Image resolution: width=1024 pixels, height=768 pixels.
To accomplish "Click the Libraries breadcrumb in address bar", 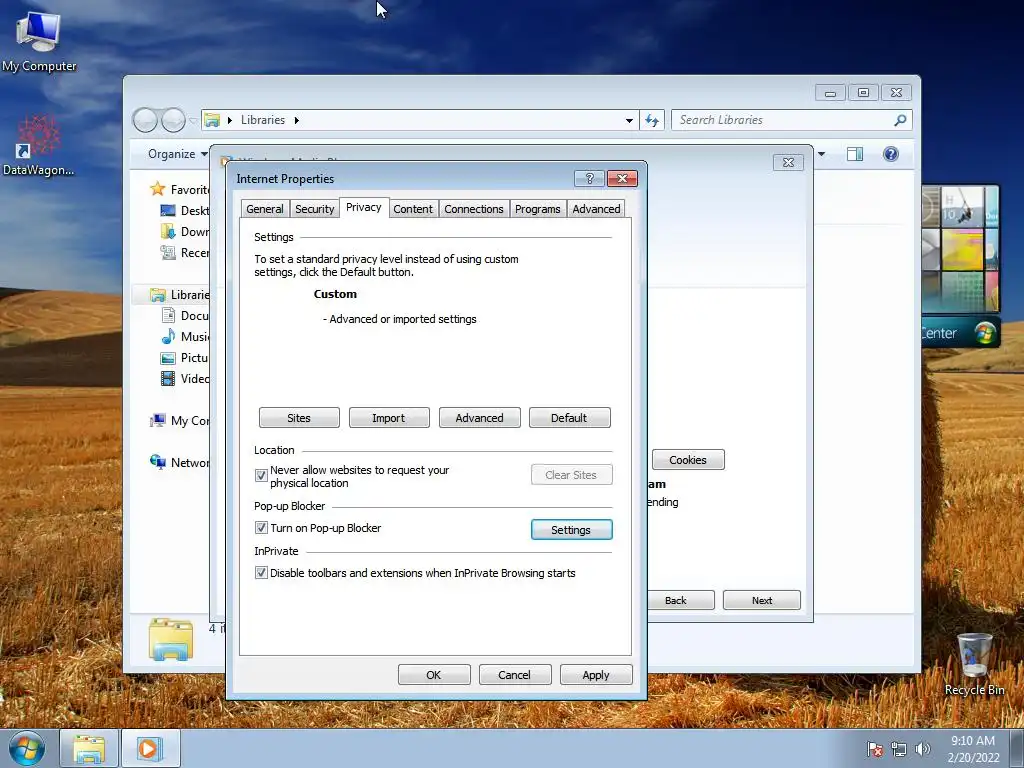I will pos(263,120).
